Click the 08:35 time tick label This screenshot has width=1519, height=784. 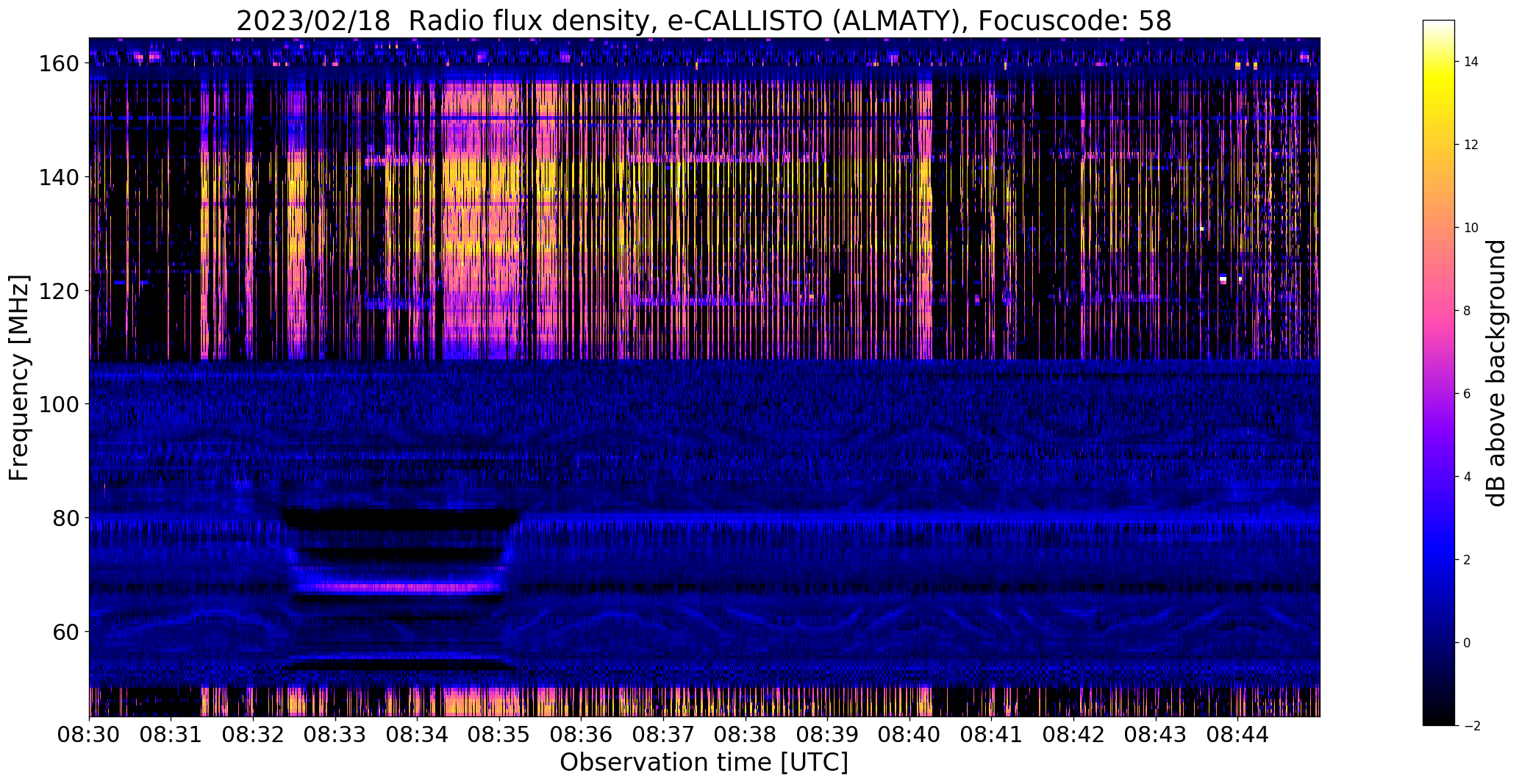(x=499, y=734)
